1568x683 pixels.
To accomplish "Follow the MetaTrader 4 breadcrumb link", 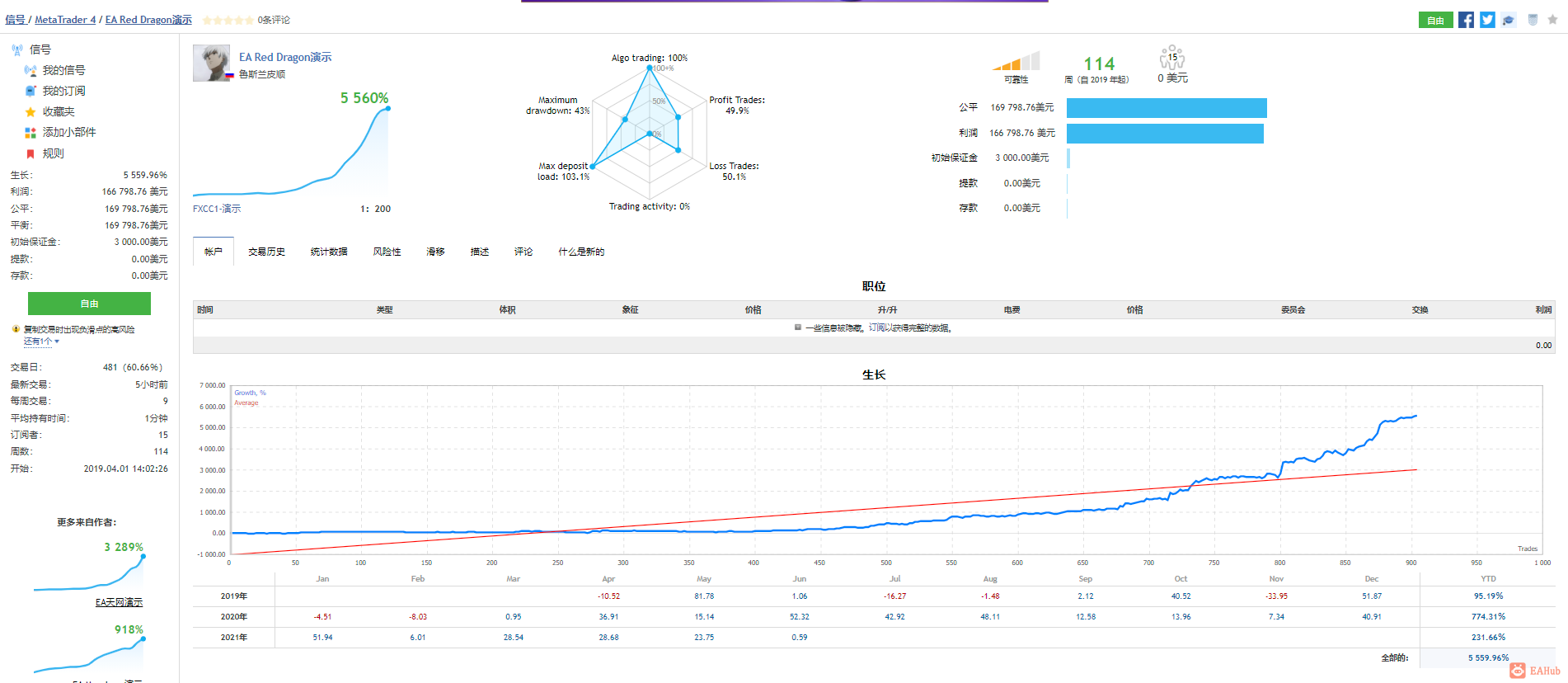I will click(65, 20).
